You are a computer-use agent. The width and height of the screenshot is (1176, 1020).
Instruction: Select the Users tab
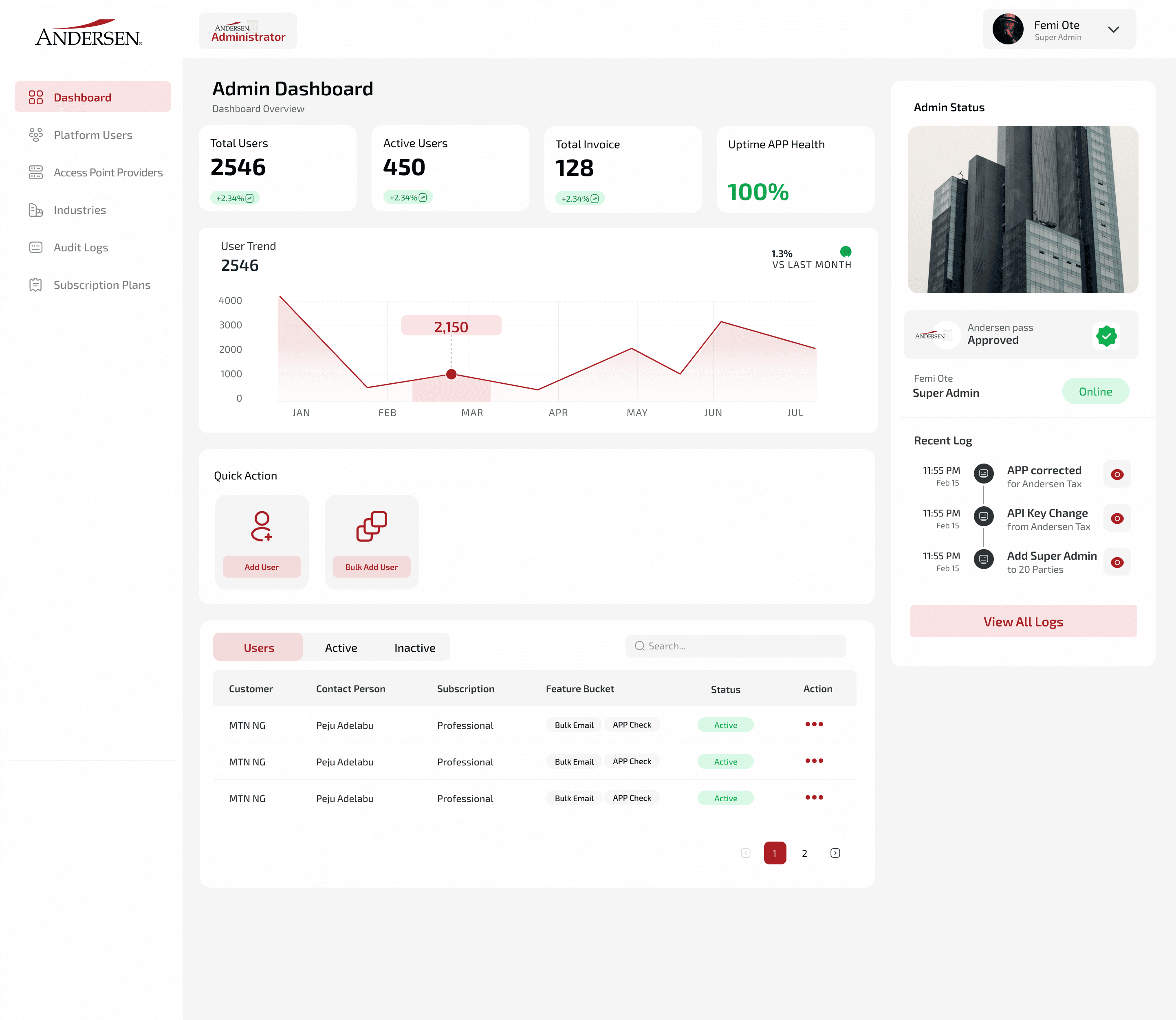[258, 647]
